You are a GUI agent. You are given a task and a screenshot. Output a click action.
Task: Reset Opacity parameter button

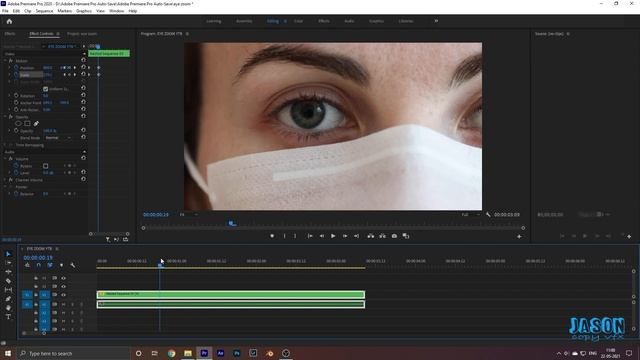click(x=83, y=130)
